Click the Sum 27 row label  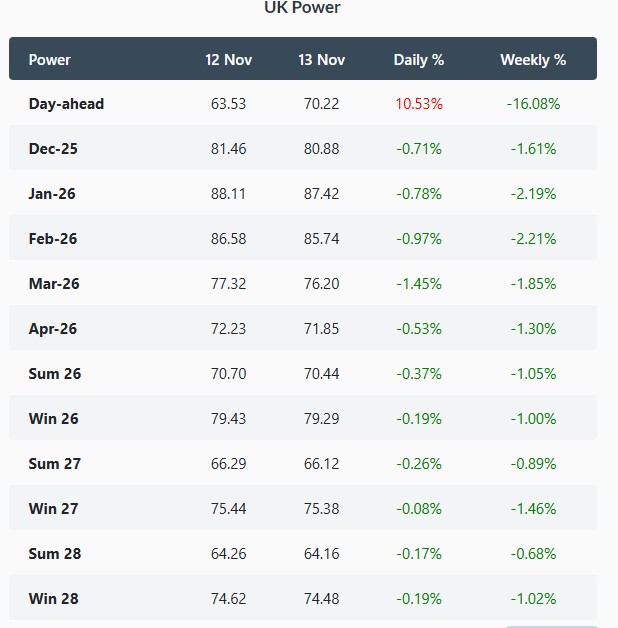click(55, 464)
